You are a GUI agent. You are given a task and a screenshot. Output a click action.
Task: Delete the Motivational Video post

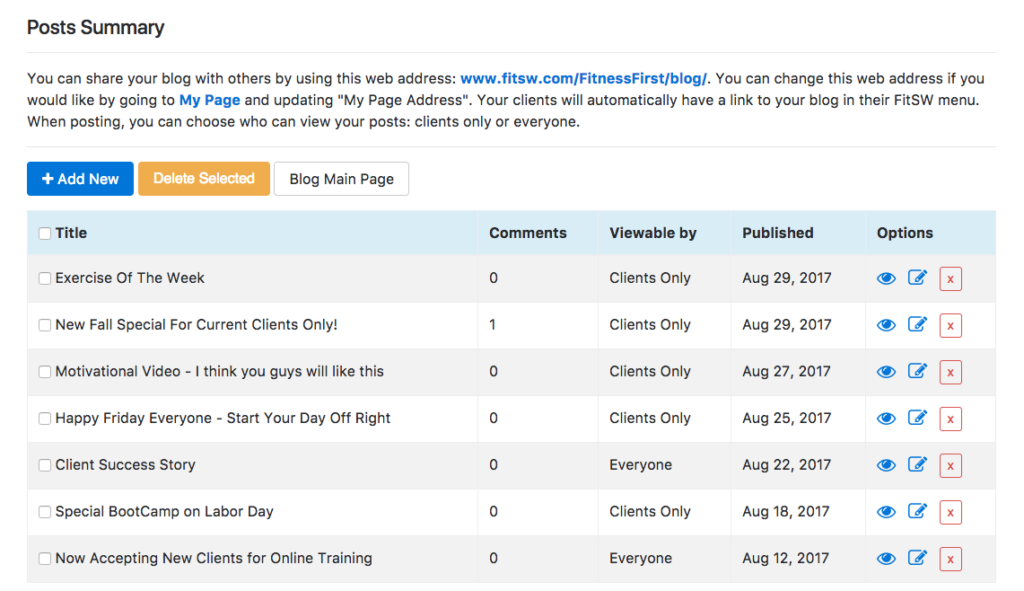point(950,372)
